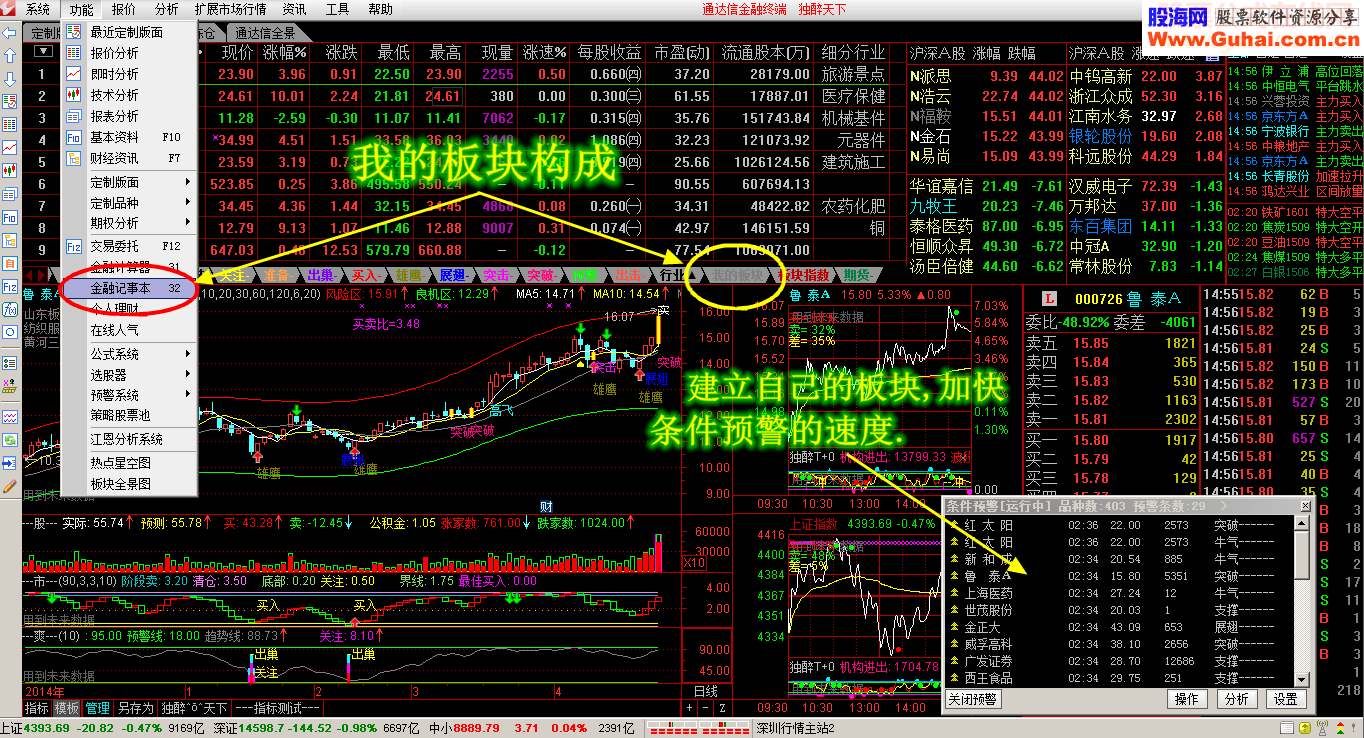The width and height of the screenshot is (1364, 738).
Task: Click alert list scrollbar up arrow
Action: point(1301,523)
